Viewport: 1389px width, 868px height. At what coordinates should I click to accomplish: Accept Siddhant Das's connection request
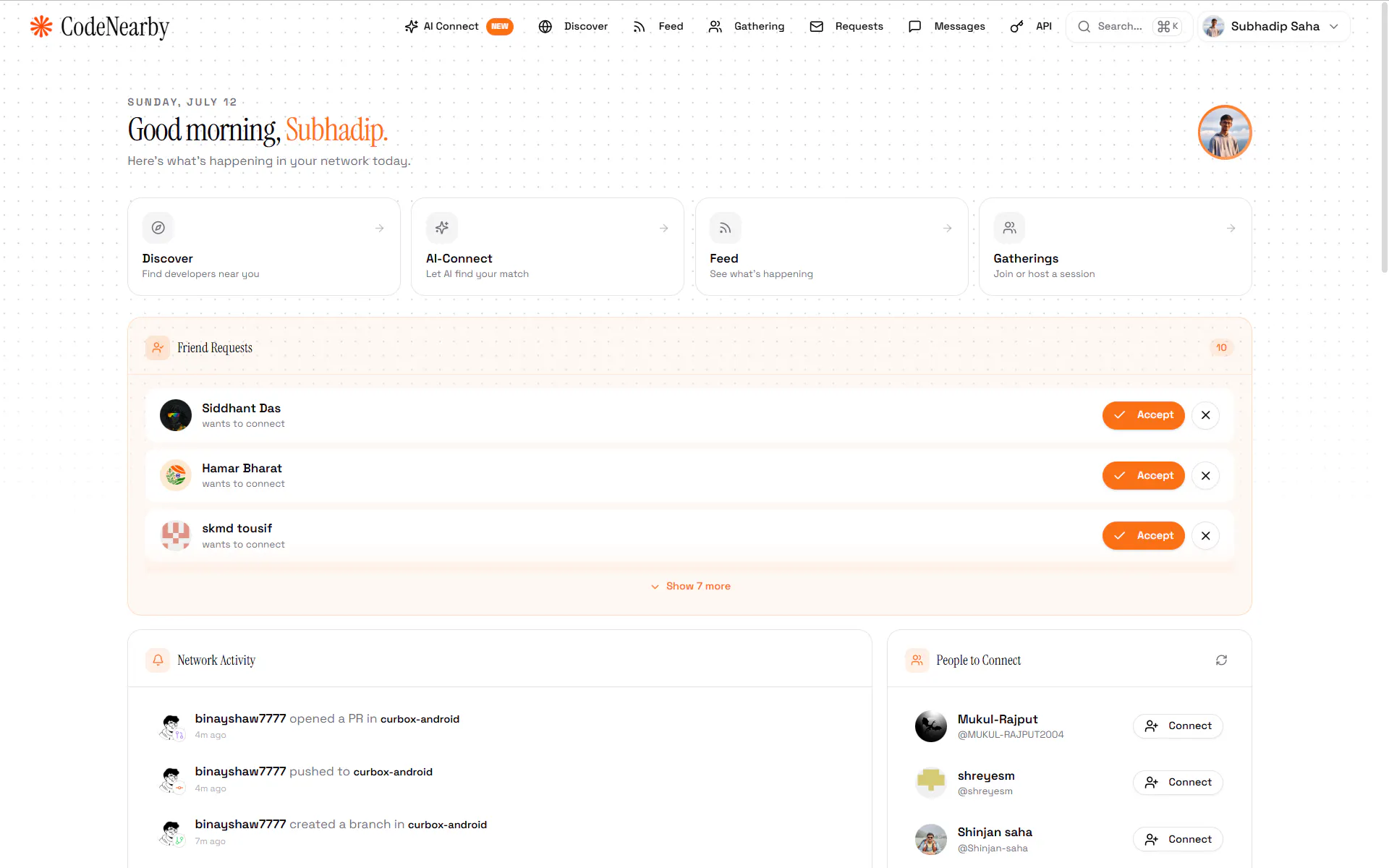click(x=1143, y=415)
